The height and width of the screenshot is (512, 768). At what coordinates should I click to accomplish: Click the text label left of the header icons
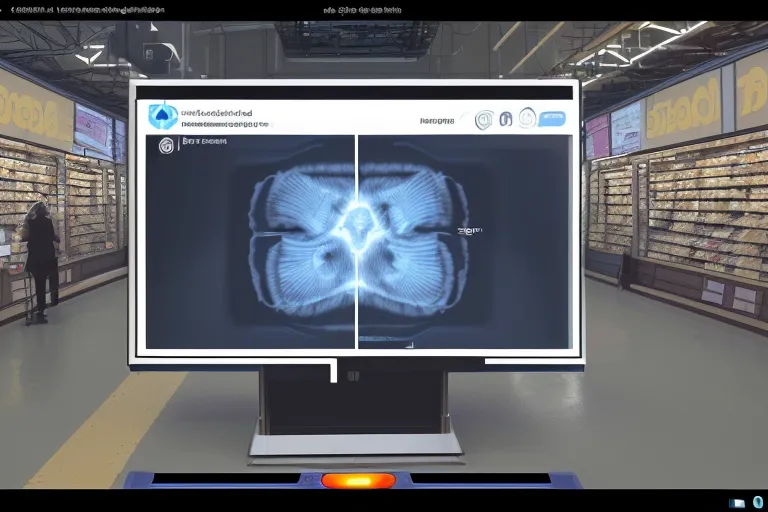click(x=438, y=120)
